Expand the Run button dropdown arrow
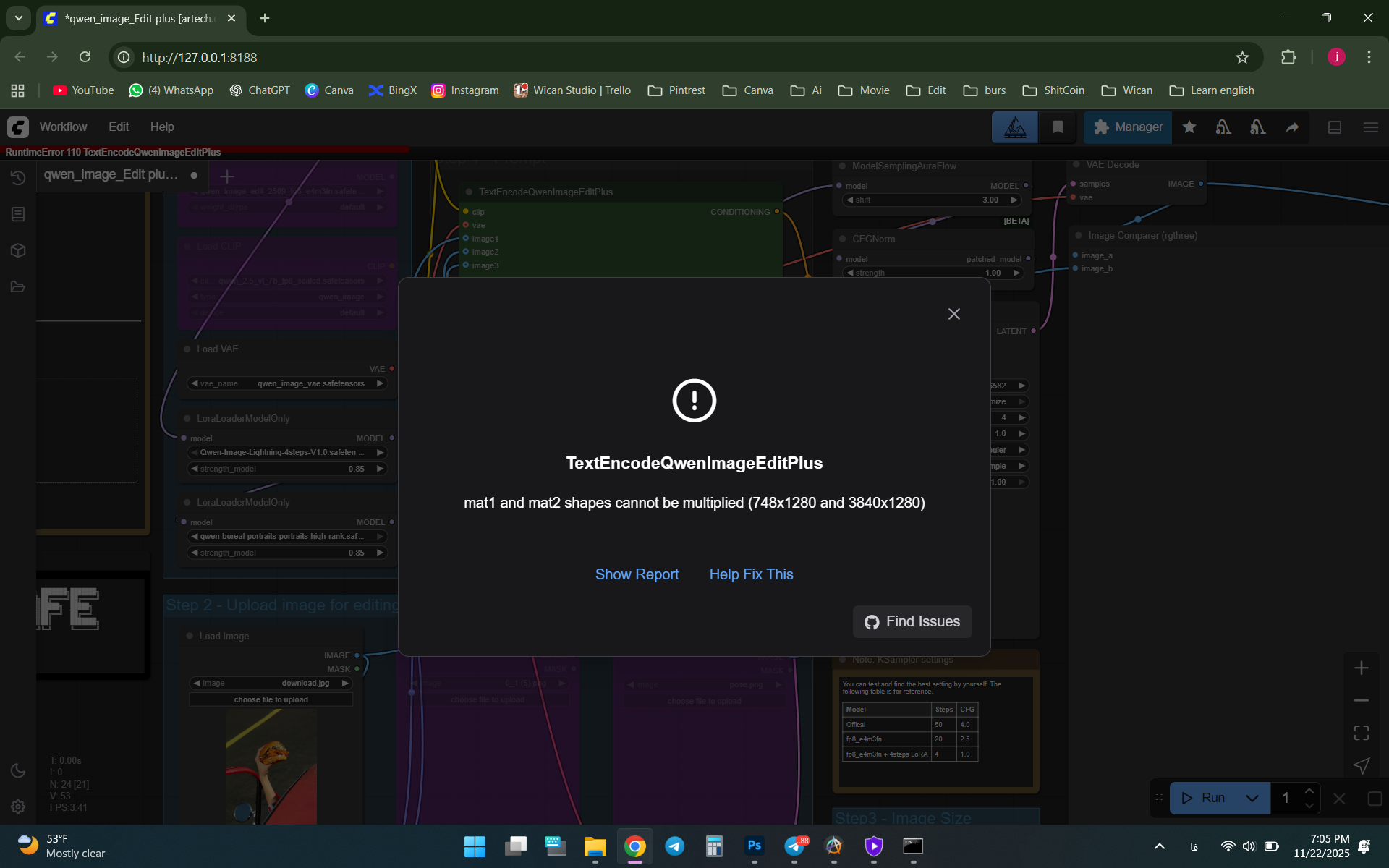The width and height of the screenshot is (1389, 868). pos(1252,798)
